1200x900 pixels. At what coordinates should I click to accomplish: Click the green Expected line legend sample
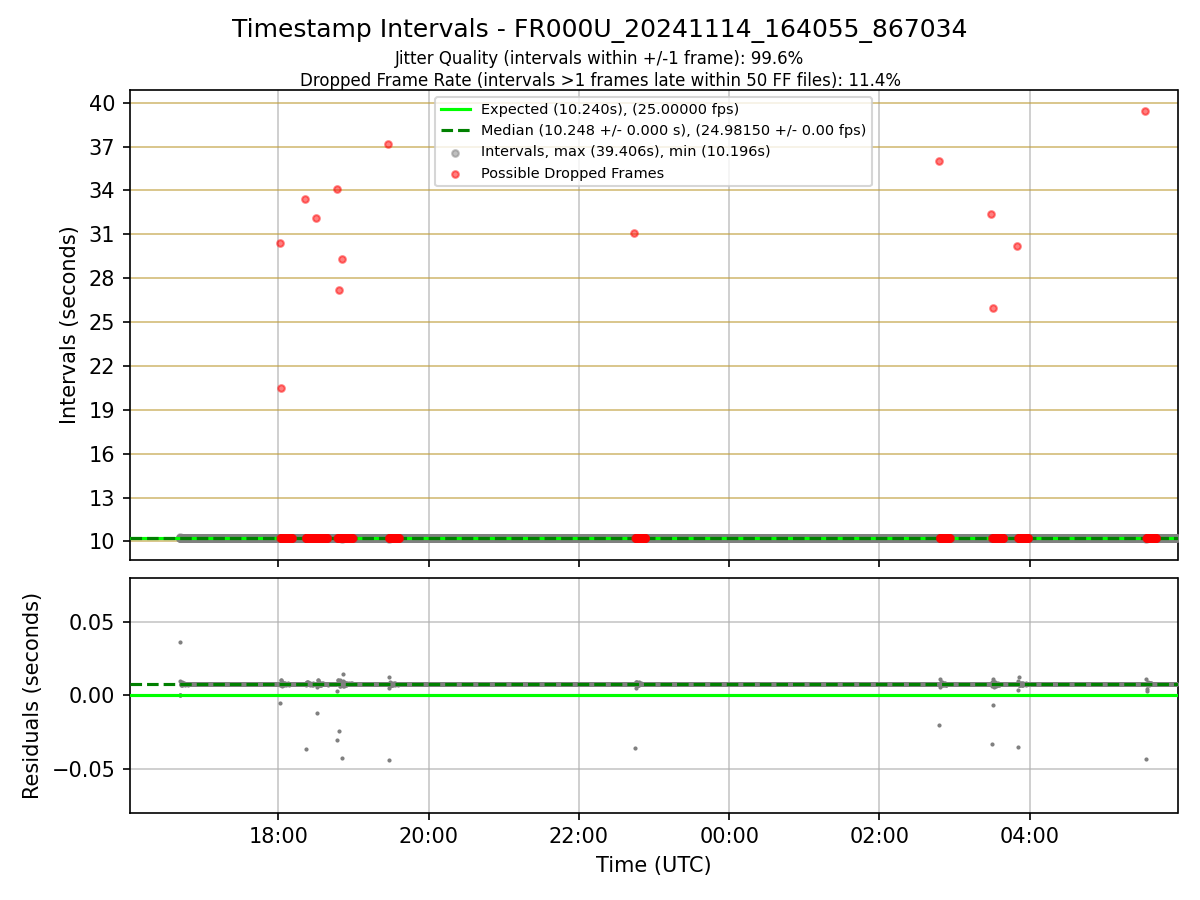pos(456,109)
